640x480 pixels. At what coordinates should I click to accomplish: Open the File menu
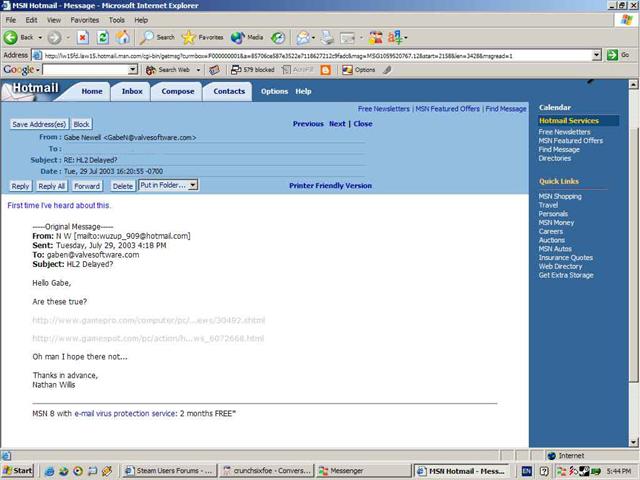click(11, 20)
